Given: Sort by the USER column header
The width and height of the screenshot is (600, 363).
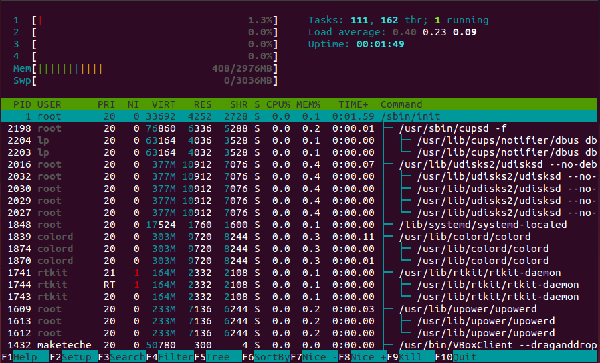Looking at the screenshot, I should [x=49, y=104].
